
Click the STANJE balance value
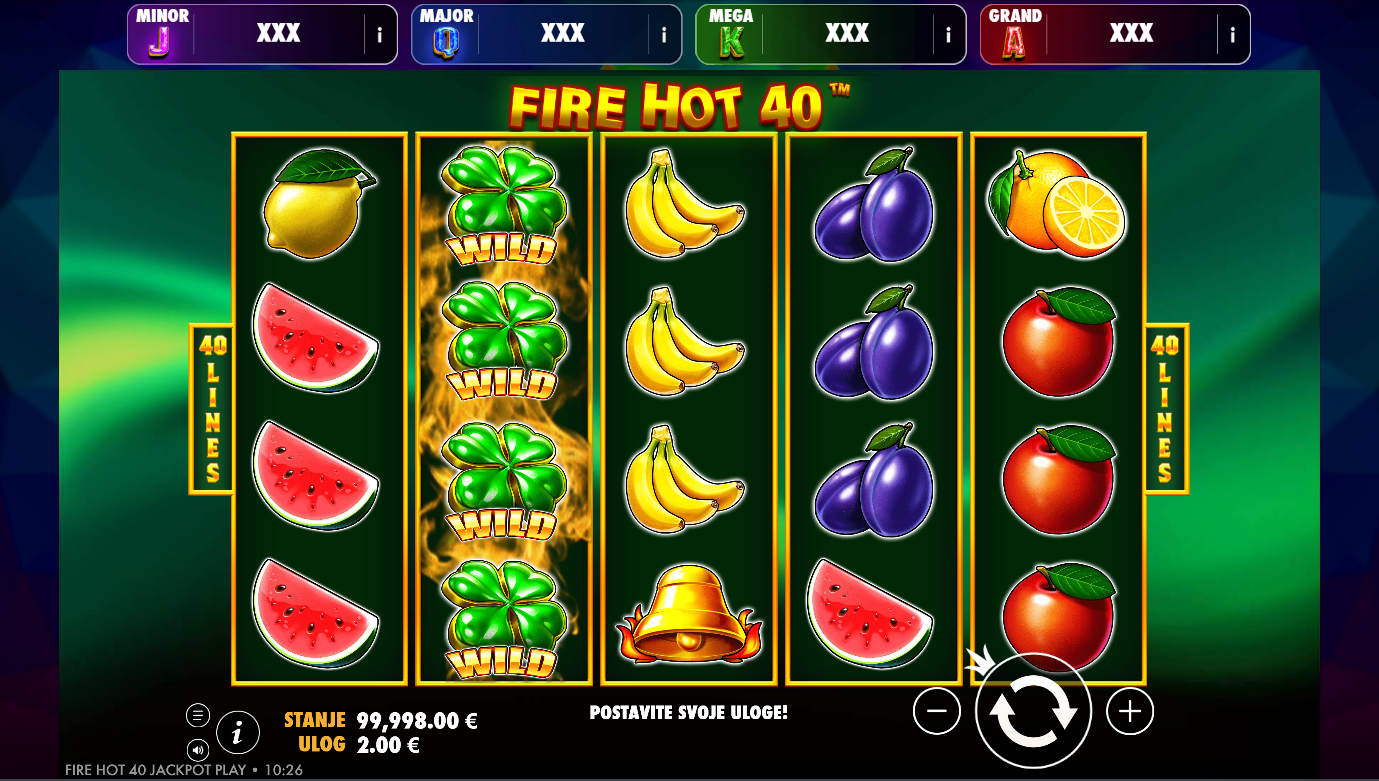(x=417, y=721)
